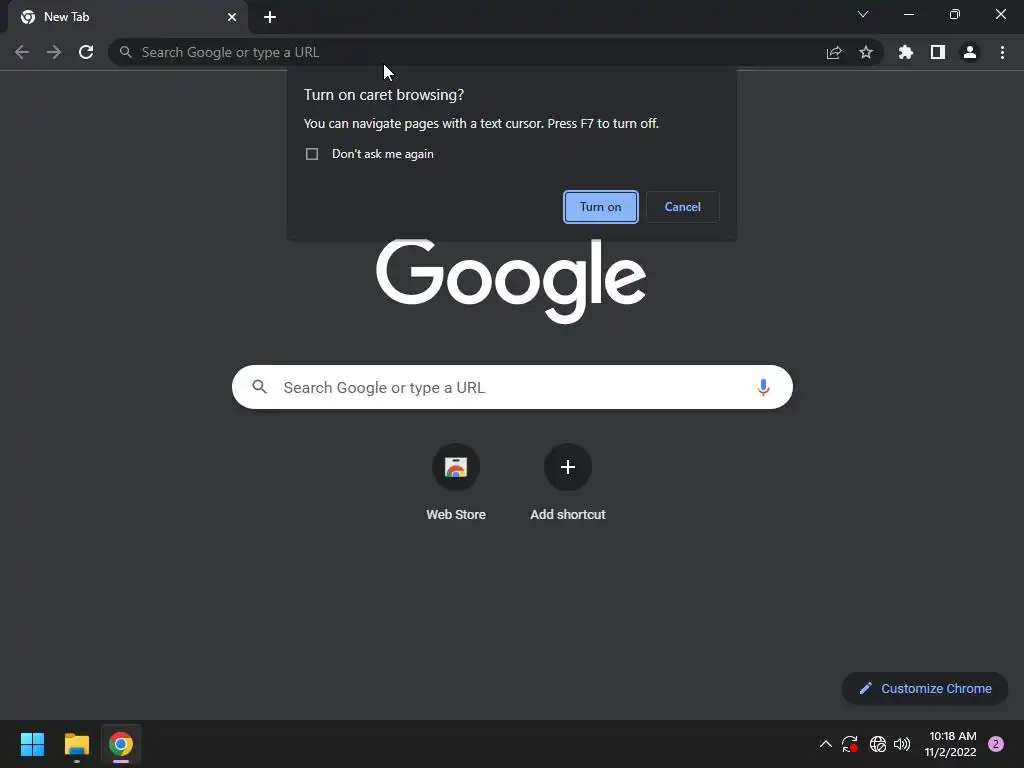
Task: Open the profile avatar menu
Action: [x=970, y=52]
